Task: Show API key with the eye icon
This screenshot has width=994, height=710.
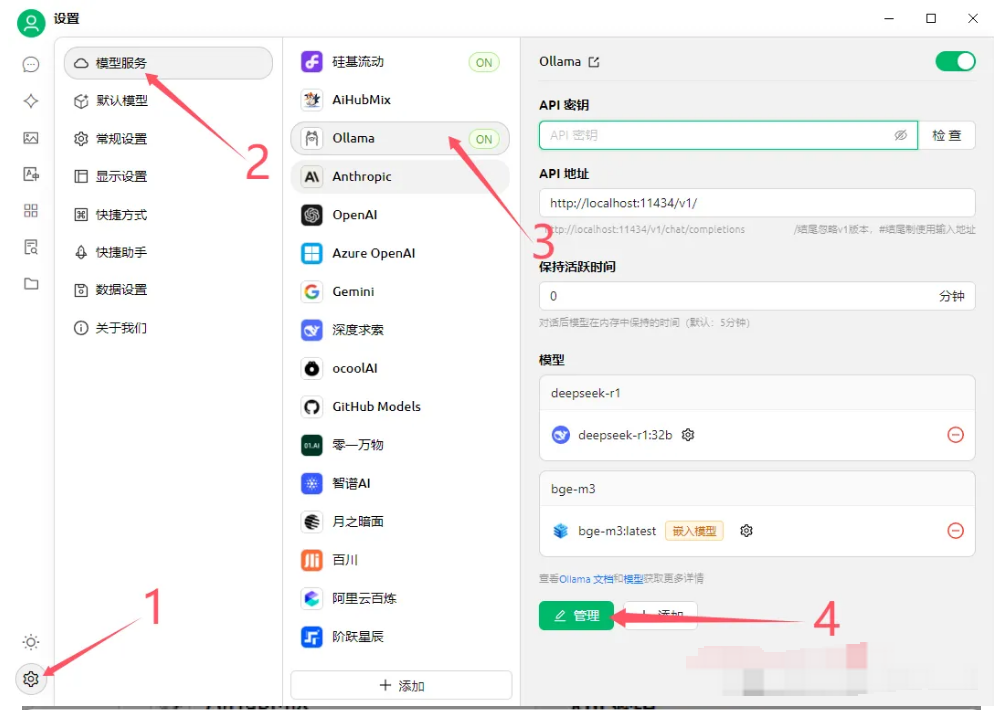Action: pos(900,135)
